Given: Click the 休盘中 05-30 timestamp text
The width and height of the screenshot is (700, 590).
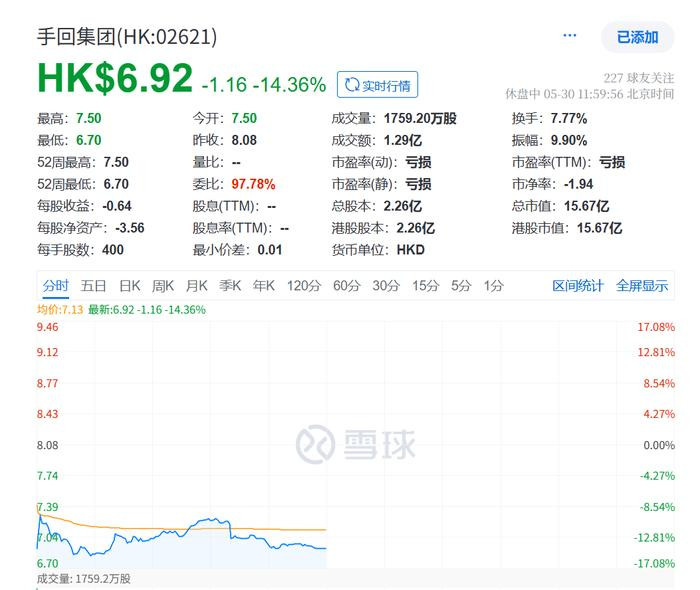Looking at the screenshot, I should click(589, 94).
